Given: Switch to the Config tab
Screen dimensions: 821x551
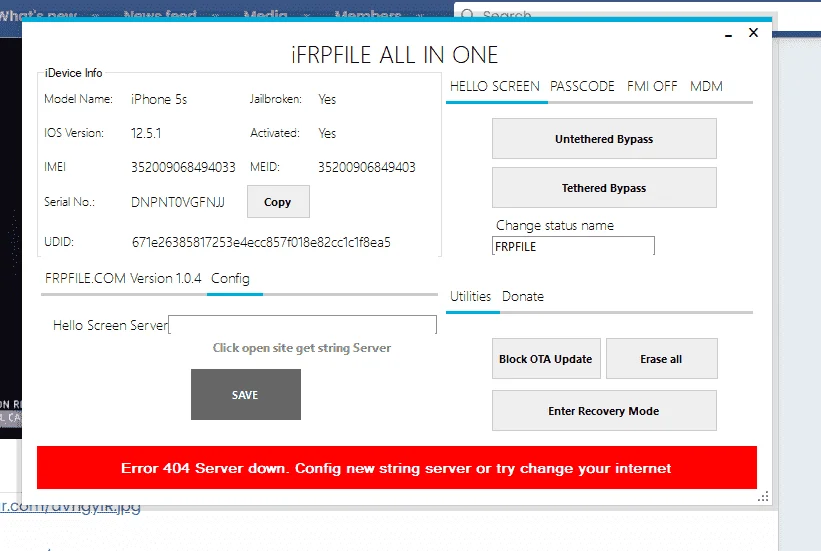Looking at the screenshot, I should click(230, 279).
